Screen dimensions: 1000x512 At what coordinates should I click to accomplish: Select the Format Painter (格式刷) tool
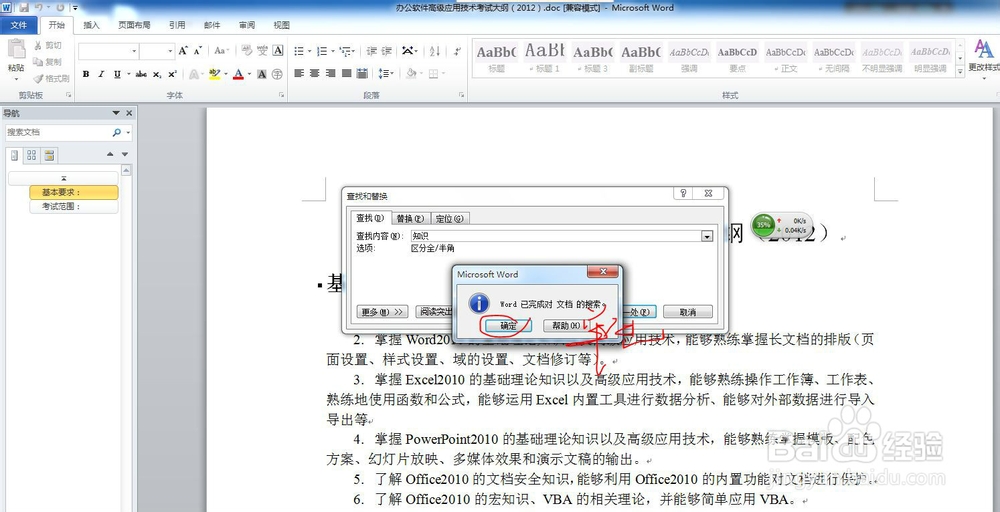(x=51, y=78)
